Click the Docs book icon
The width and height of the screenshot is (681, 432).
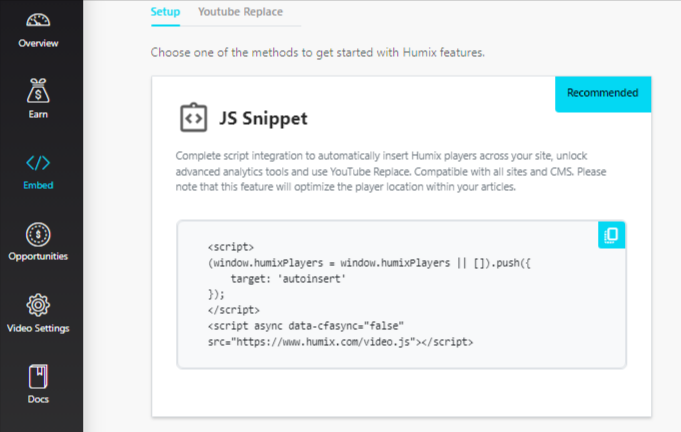[x=38, y=377]
